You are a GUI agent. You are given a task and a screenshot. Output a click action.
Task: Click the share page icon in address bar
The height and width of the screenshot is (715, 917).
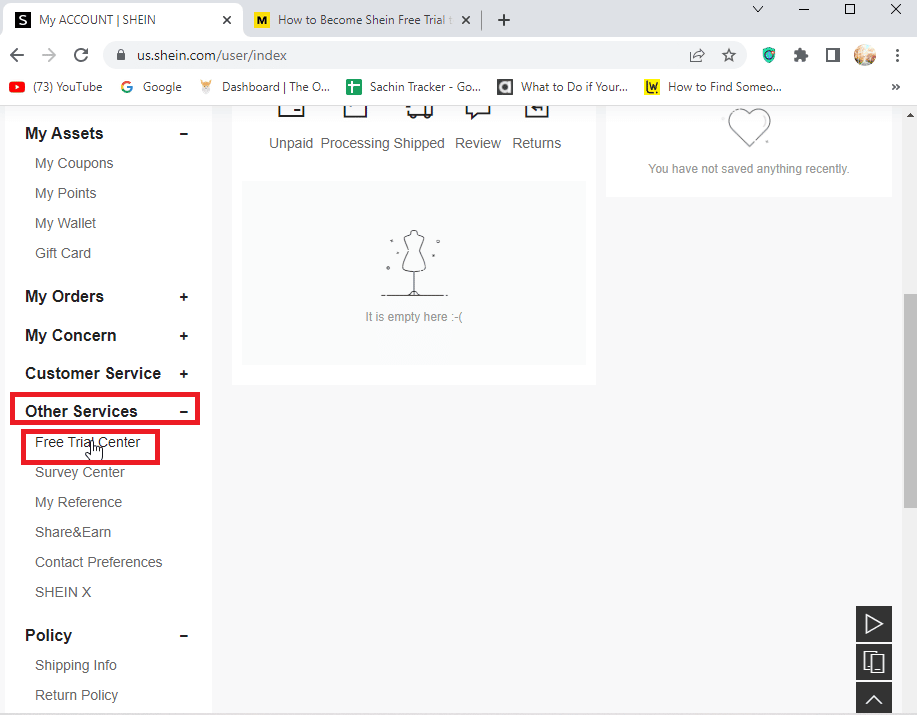(697, 56)
